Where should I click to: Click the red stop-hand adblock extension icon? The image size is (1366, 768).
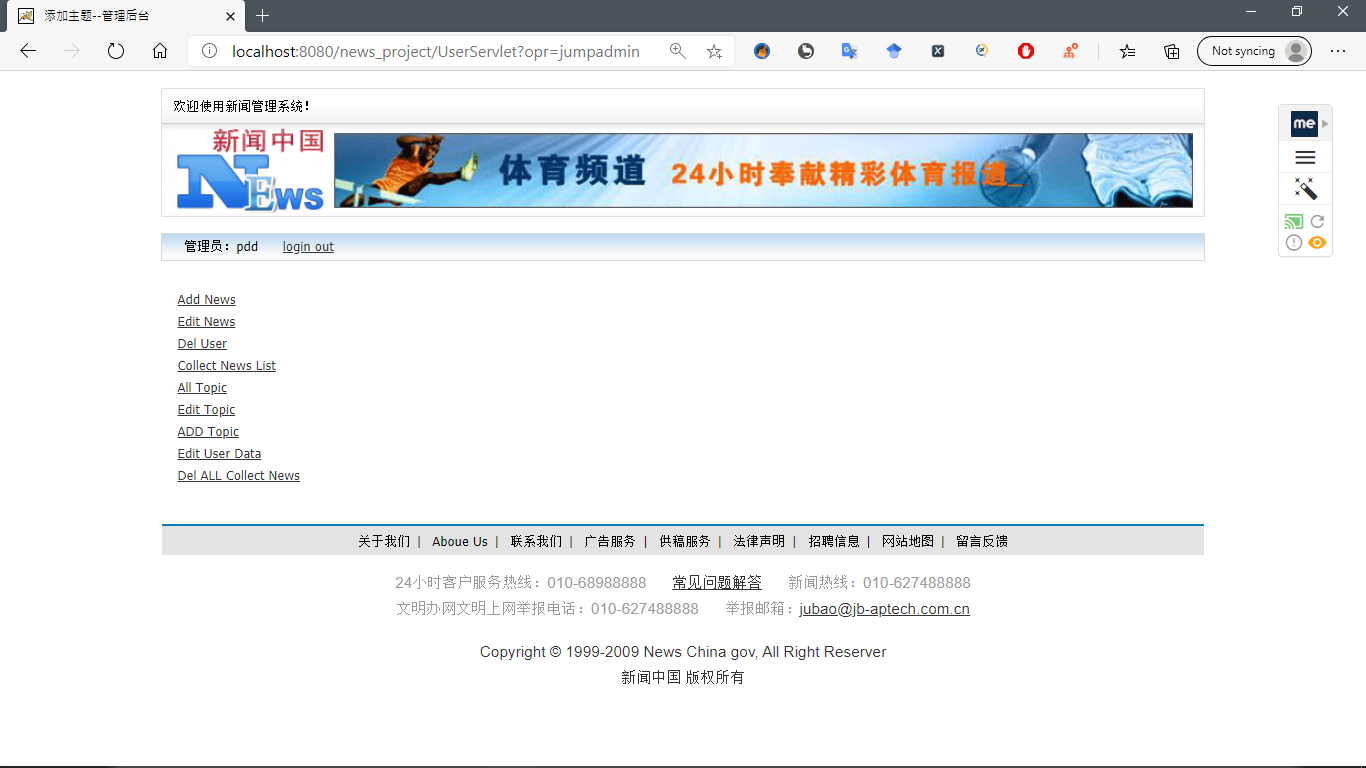coord(1026,51)
